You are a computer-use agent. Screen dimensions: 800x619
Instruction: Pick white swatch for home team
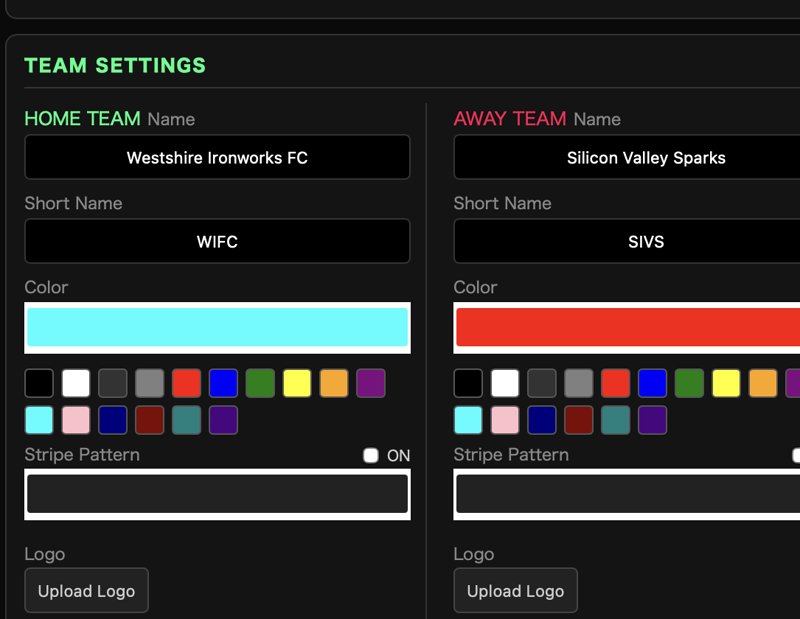(76, 383)
